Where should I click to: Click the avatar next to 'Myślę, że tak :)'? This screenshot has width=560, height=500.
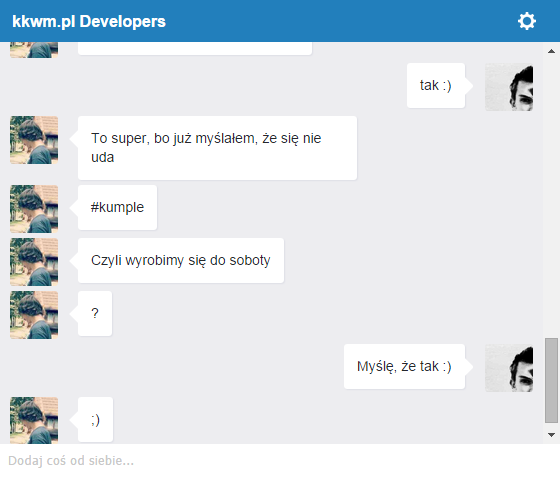509,368
